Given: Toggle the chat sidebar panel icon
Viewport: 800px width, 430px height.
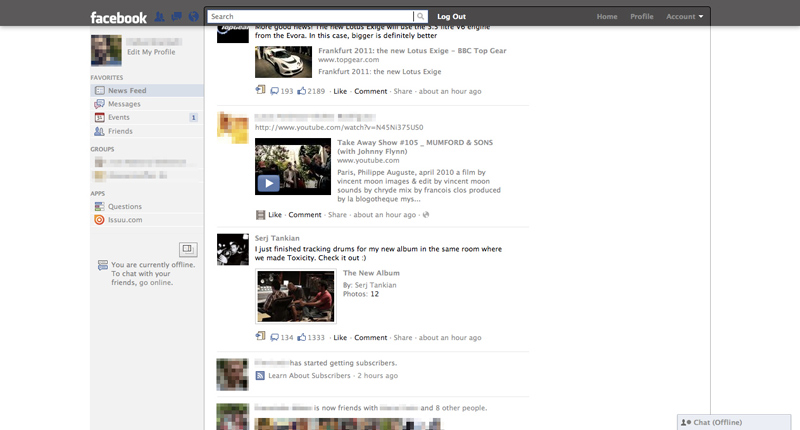Looking at the screenshot, I should point(188,249).
